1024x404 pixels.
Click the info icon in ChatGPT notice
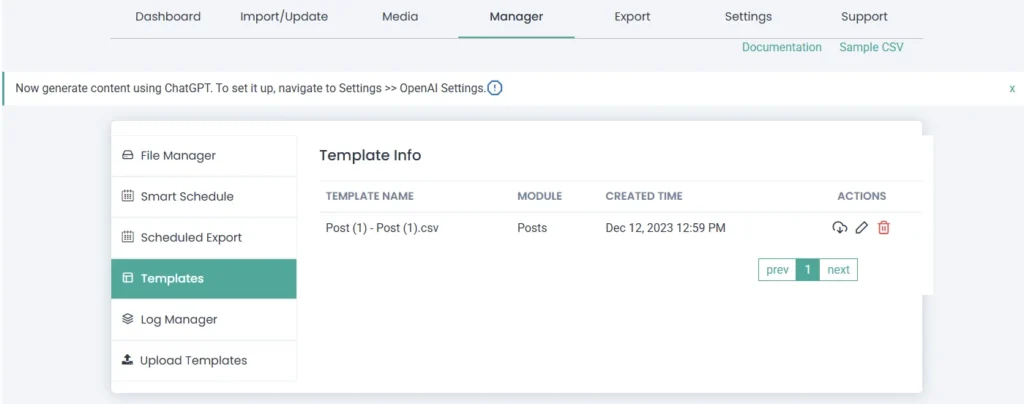(x=495, y=88)
